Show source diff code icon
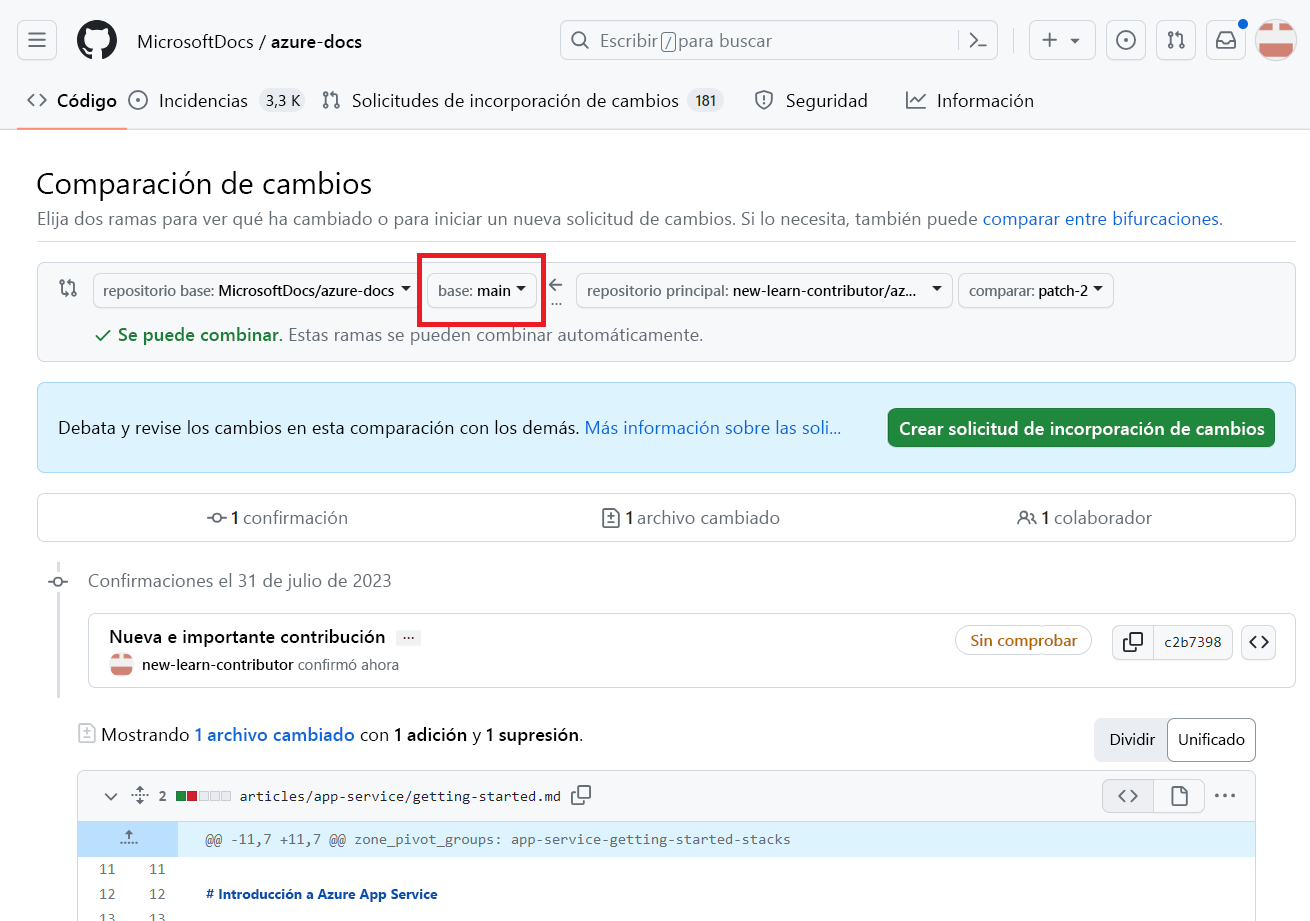 point(1128,797)
